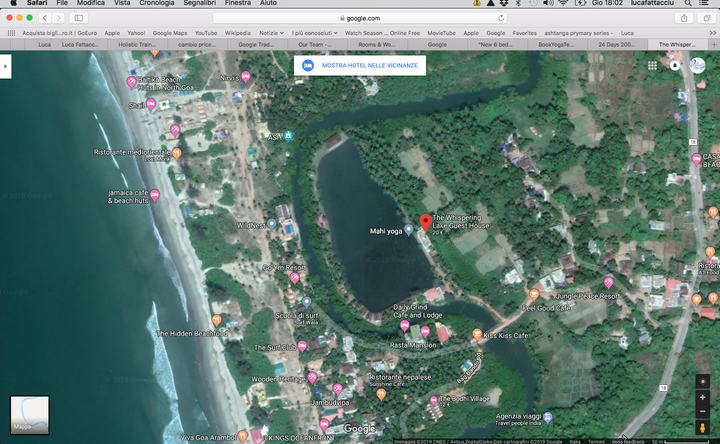Zoom out the map with minus button
Screen dimensions: 720x444
[x=702, y=411]
